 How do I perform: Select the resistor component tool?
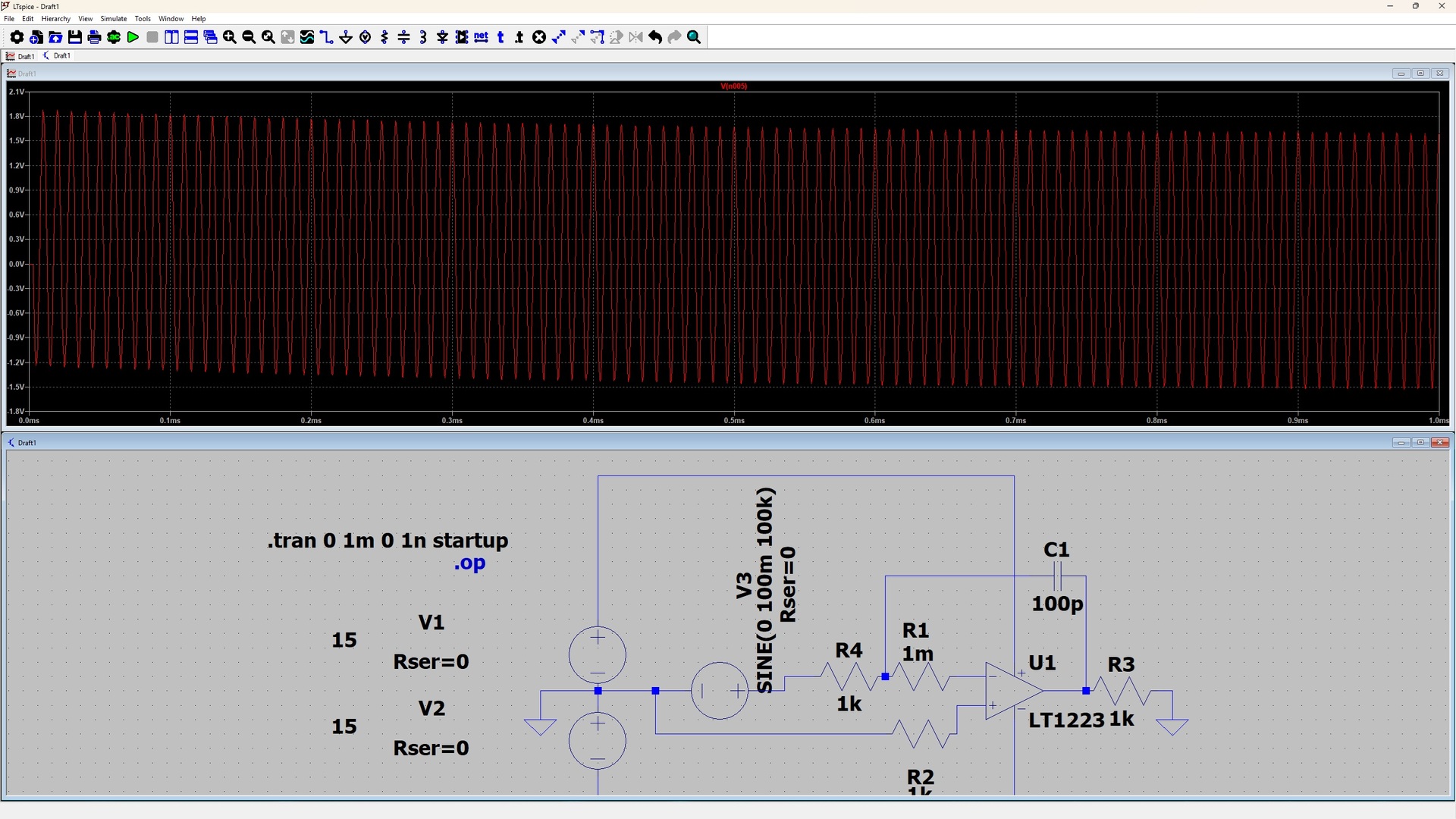coord(384,37)
